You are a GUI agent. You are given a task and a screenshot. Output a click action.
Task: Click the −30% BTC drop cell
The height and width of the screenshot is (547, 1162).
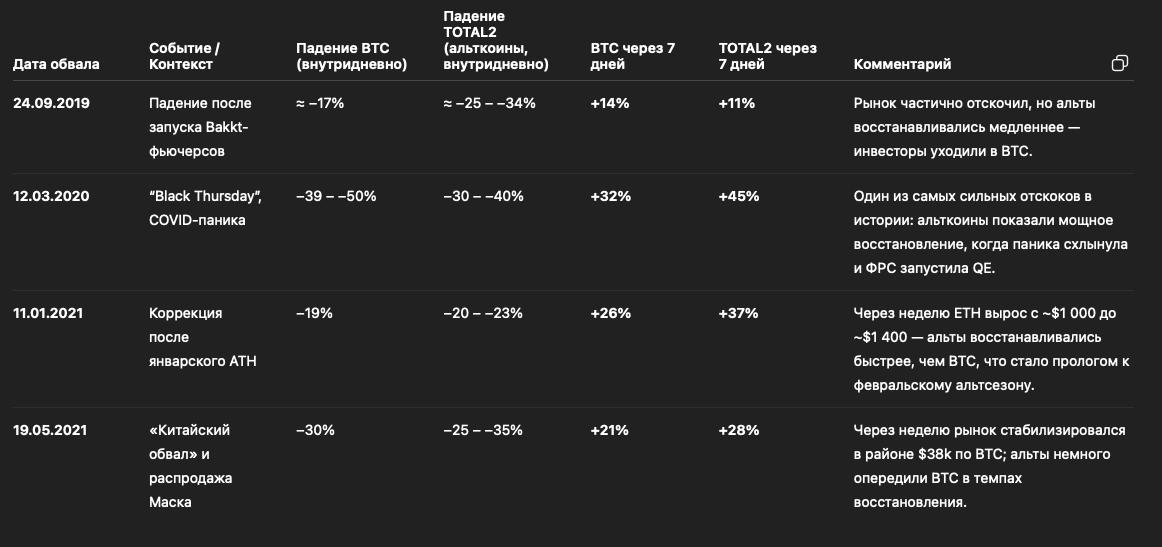(x=315, y=430)
